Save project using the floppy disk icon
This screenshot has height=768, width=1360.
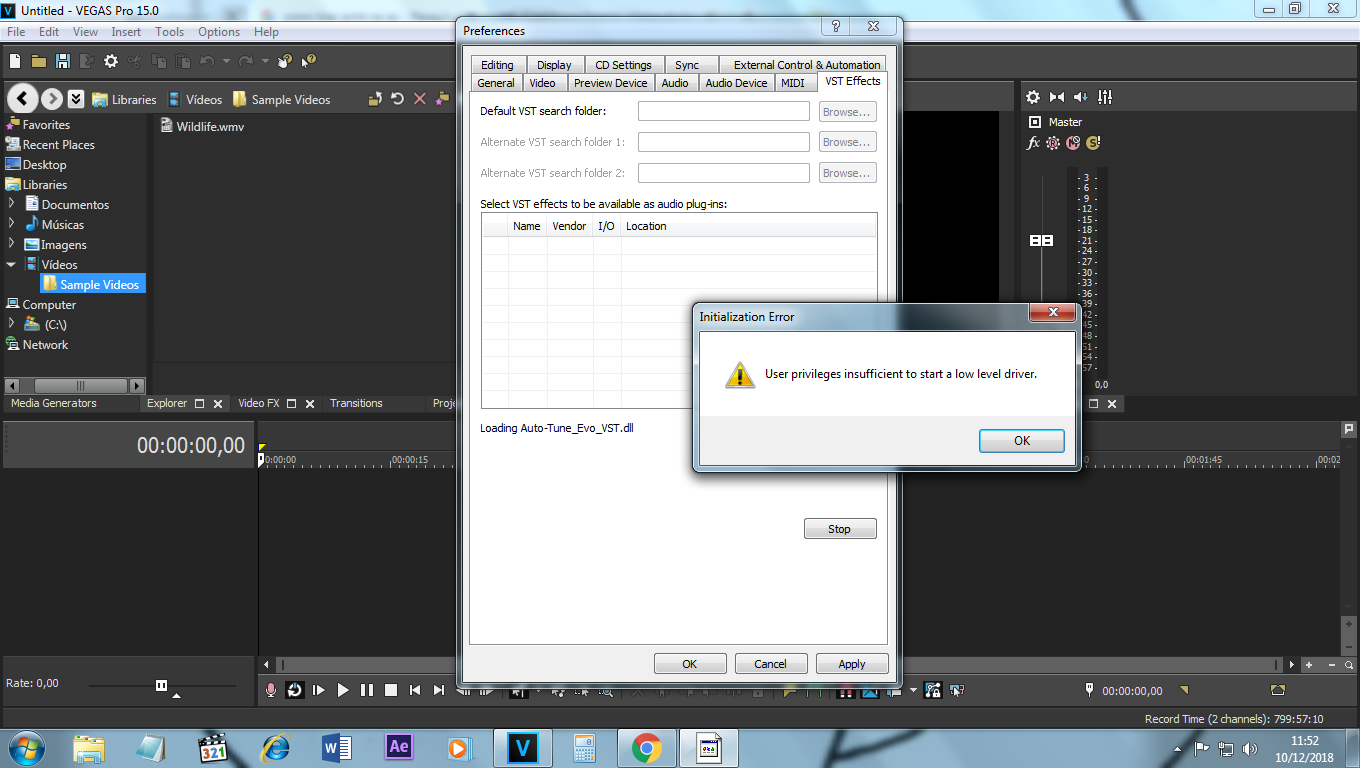[63, 61]
